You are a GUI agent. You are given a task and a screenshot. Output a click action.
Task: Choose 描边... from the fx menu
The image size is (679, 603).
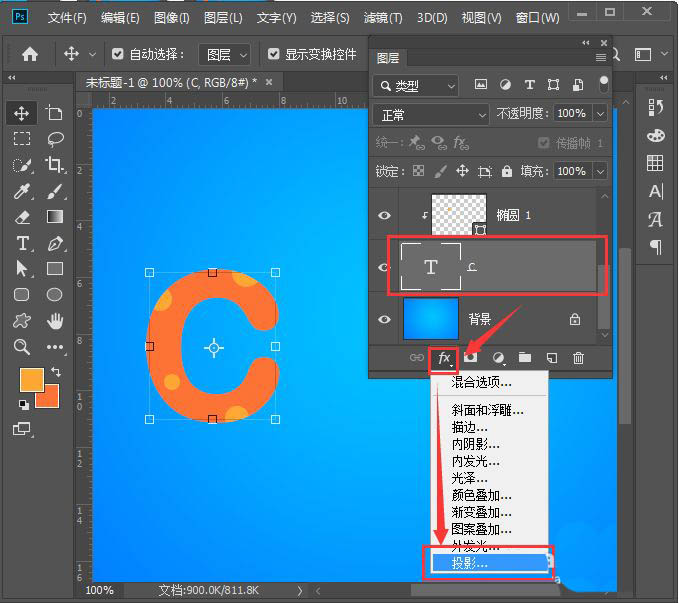(x=489, y=428)
